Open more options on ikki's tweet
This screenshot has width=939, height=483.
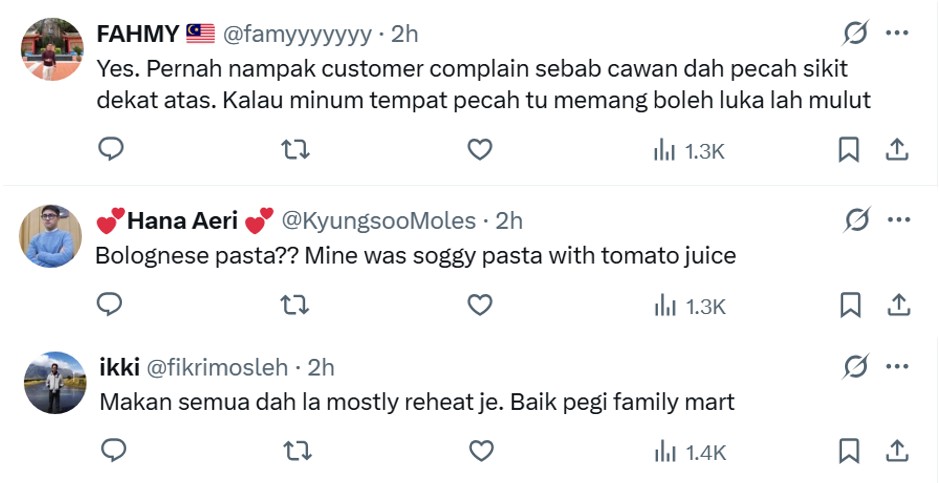pyautogui.click(x=897, y=367)
